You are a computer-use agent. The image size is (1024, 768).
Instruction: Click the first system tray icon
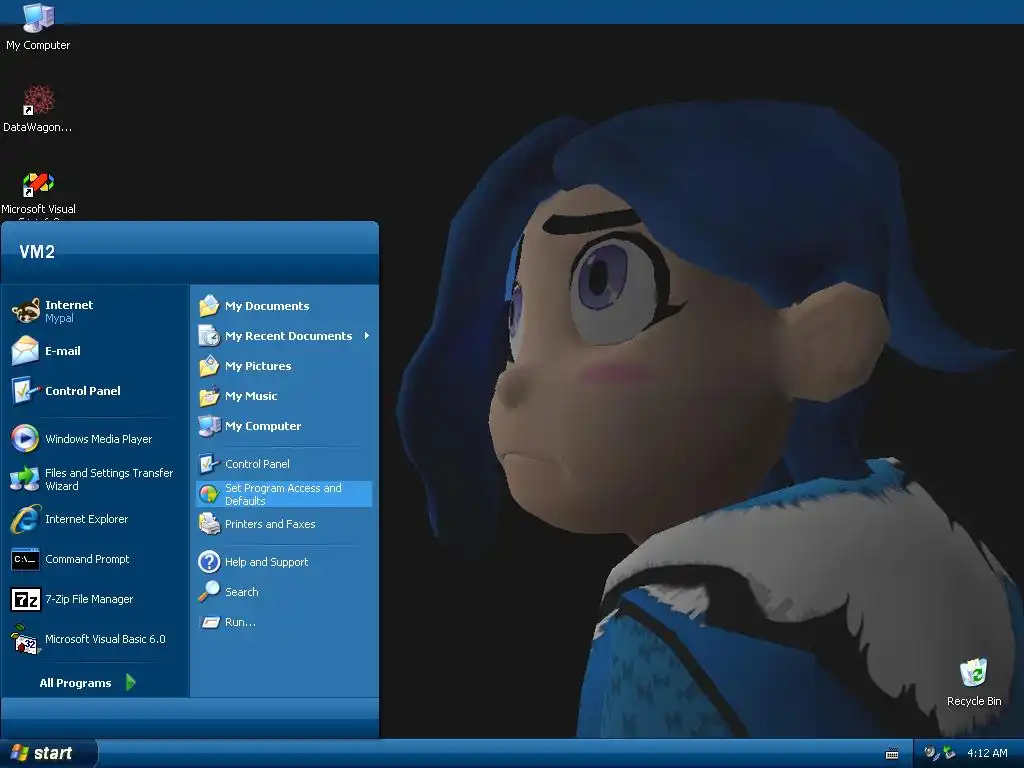pyautogui.click(x=931, y=753)
